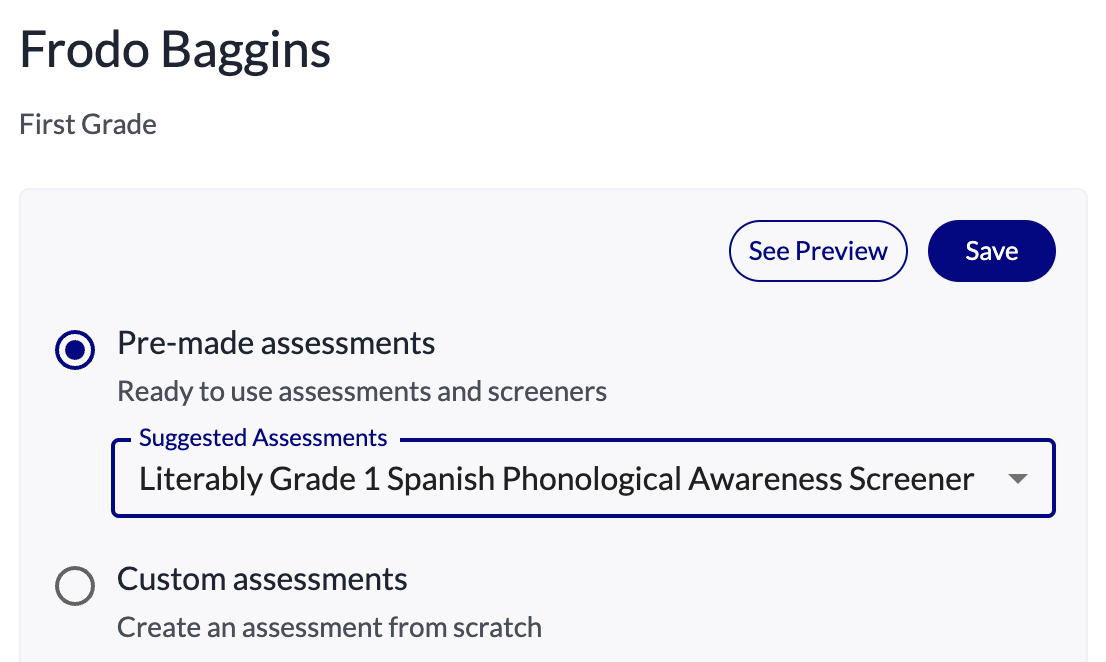
Task: Click the word "Screener" in the selected assessment
Action: click(911, 479)
